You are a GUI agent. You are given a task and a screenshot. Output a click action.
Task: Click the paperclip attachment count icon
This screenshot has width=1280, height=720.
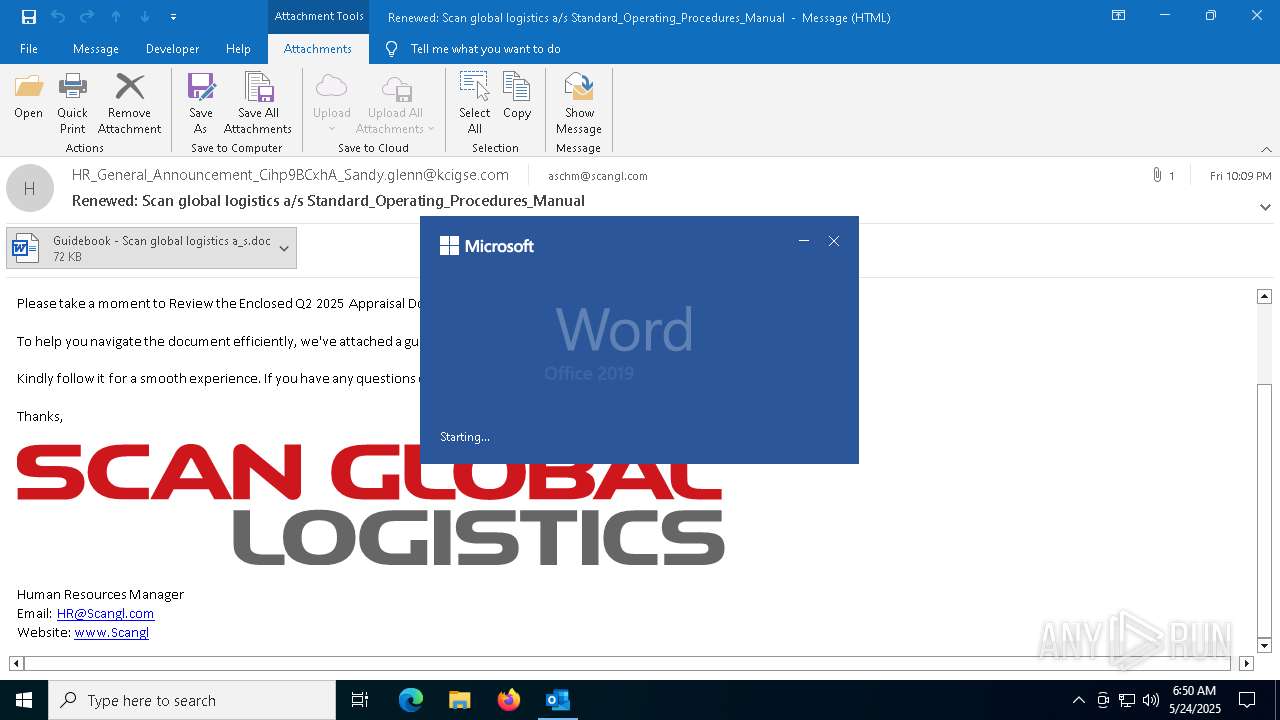coord(1157,175)
